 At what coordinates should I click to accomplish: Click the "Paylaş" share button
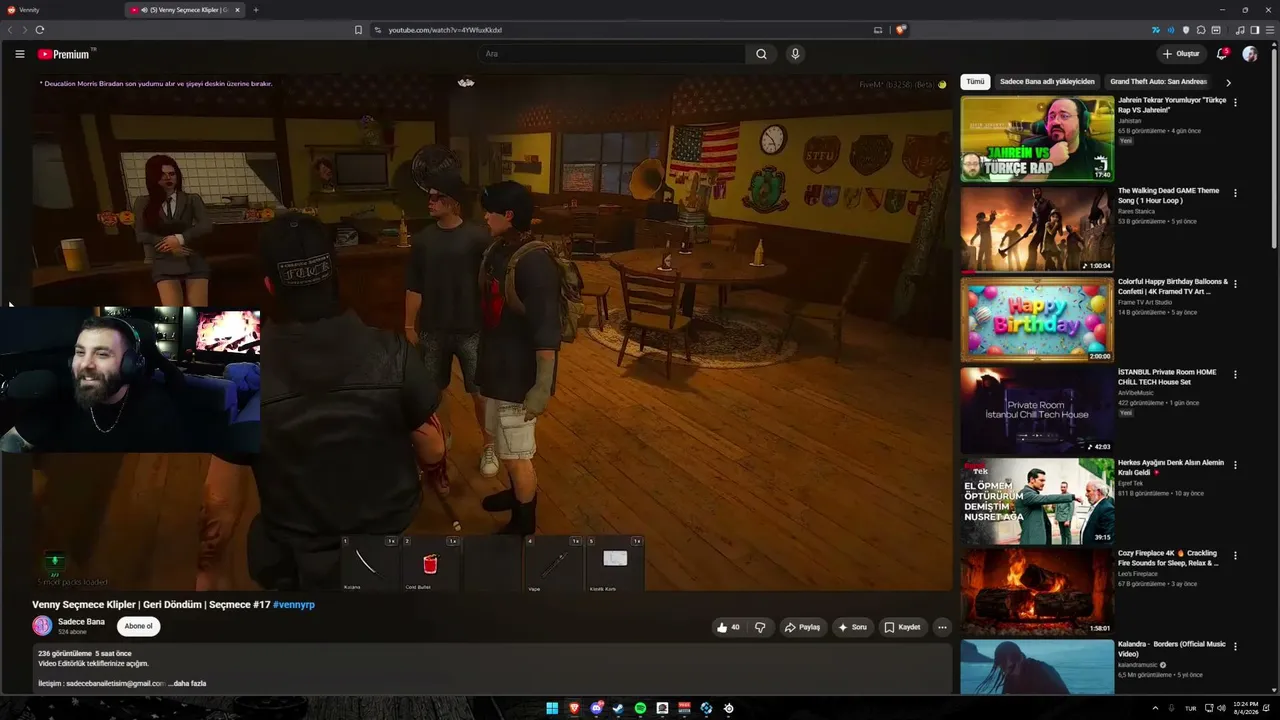click(802, 627)
